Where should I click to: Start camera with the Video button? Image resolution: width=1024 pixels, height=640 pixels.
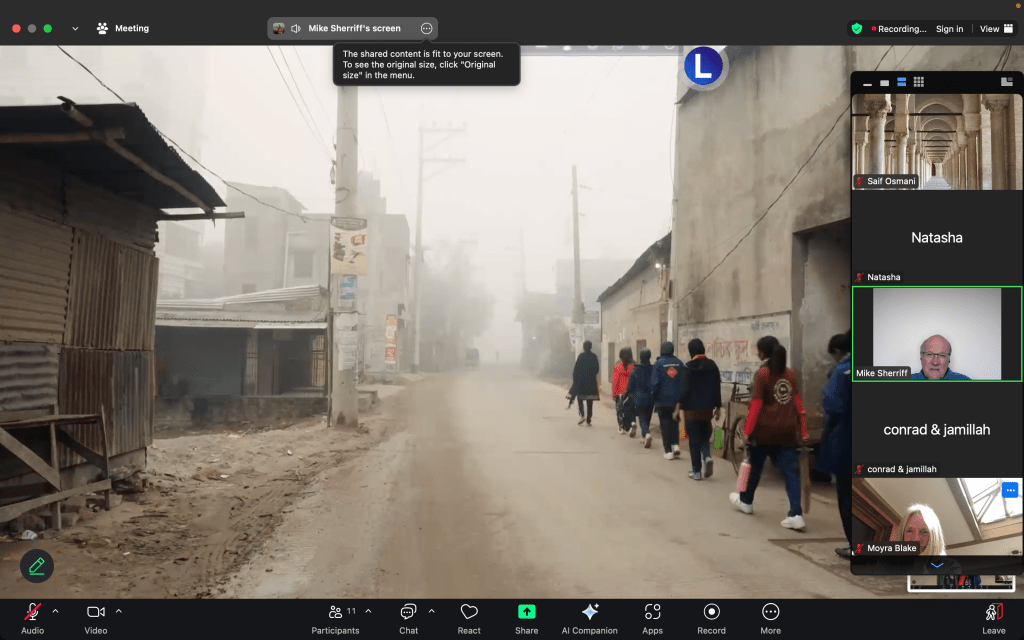tap(96, 612)
